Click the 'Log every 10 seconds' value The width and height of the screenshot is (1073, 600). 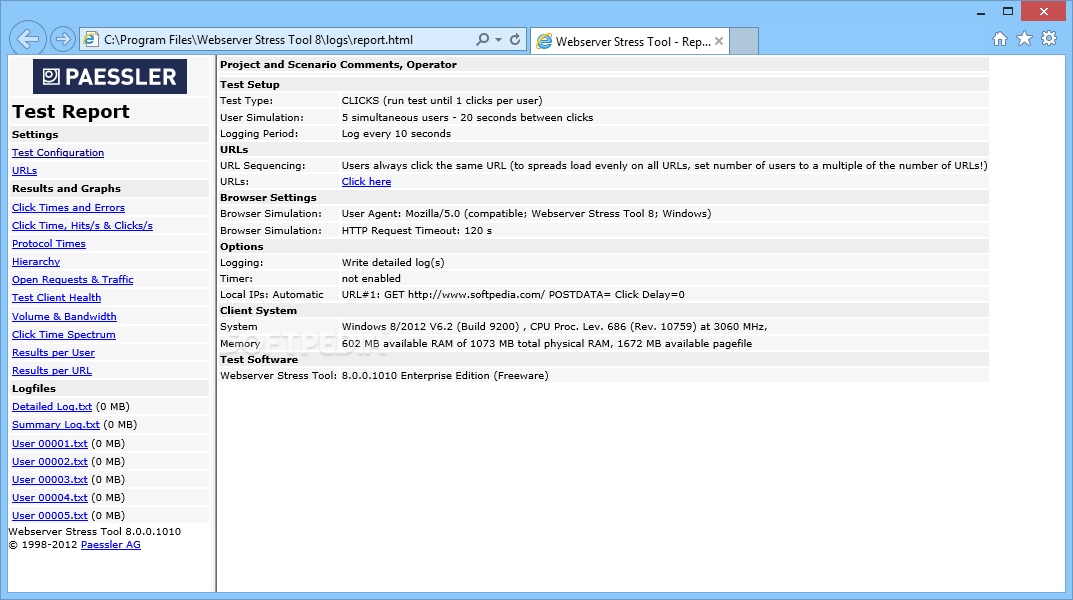click(x=396, y=133)
